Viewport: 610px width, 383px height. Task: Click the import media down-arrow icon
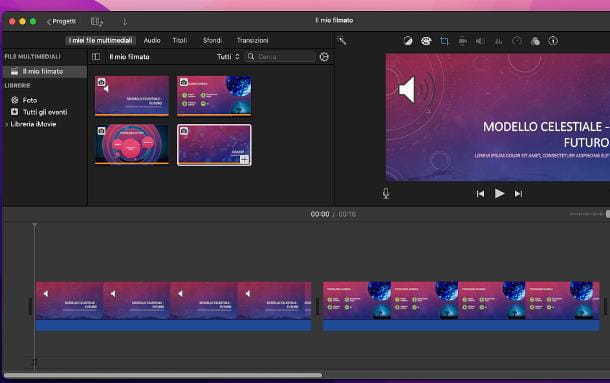(124, 21)
